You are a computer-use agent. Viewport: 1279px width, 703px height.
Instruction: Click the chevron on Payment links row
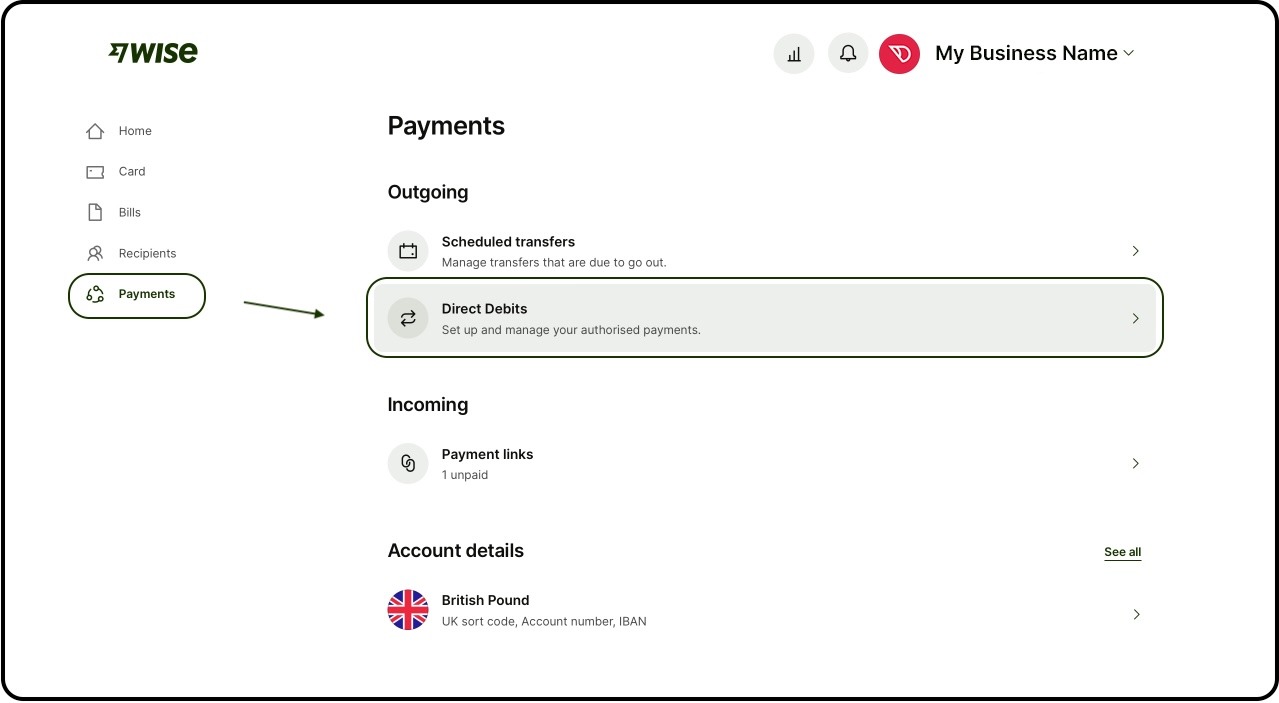tap(1135, 464)
